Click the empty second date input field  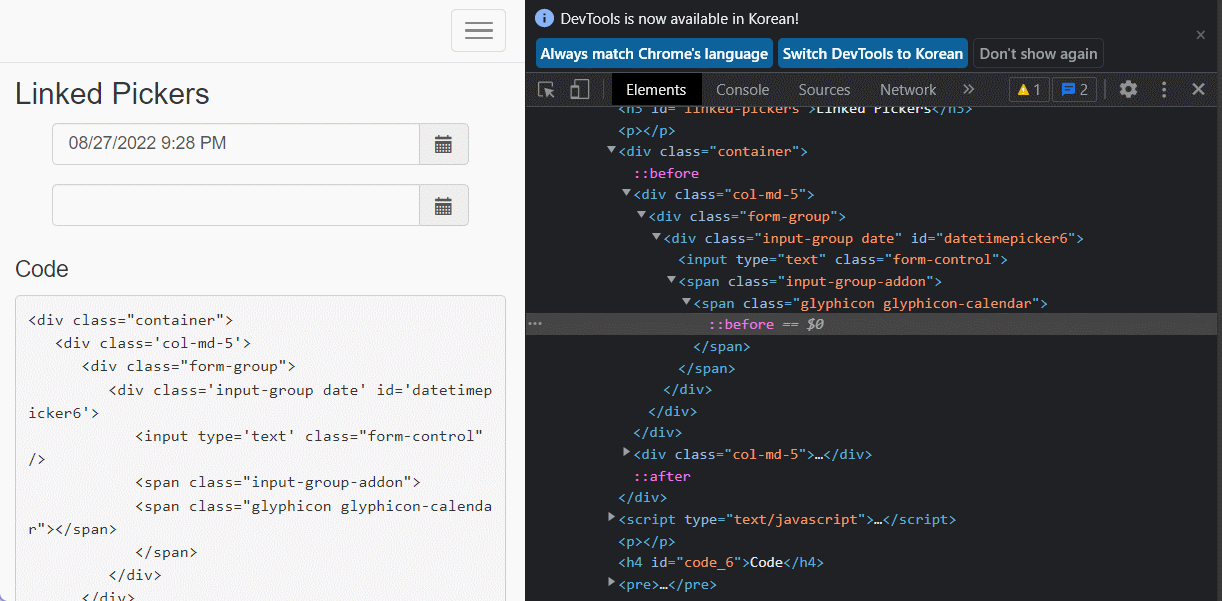236,206
